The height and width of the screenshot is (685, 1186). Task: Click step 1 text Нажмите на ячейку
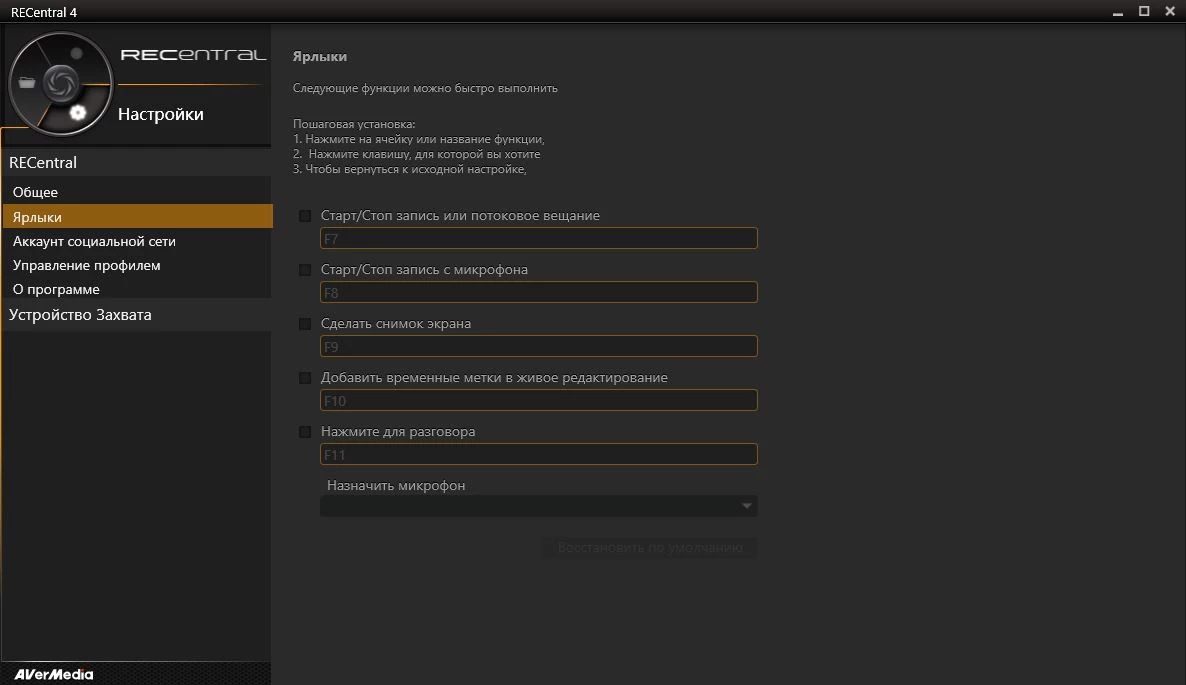point(418,139)
